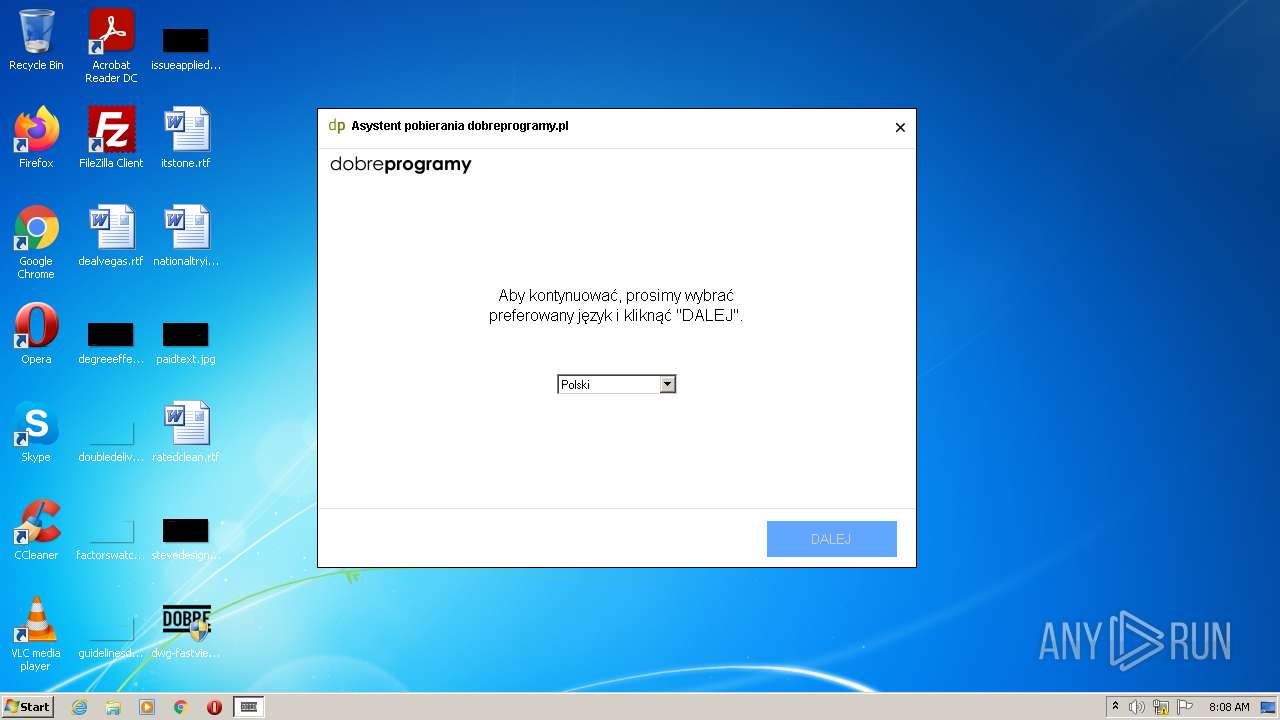Close the Asystent pobierania window
1280x720 pixels.
[x=900, y=127]
